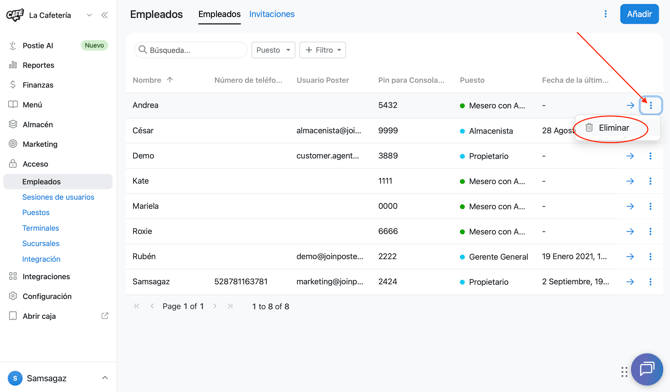
Task: Open the Puesto filter dropdown
Action: pos(273,50)
